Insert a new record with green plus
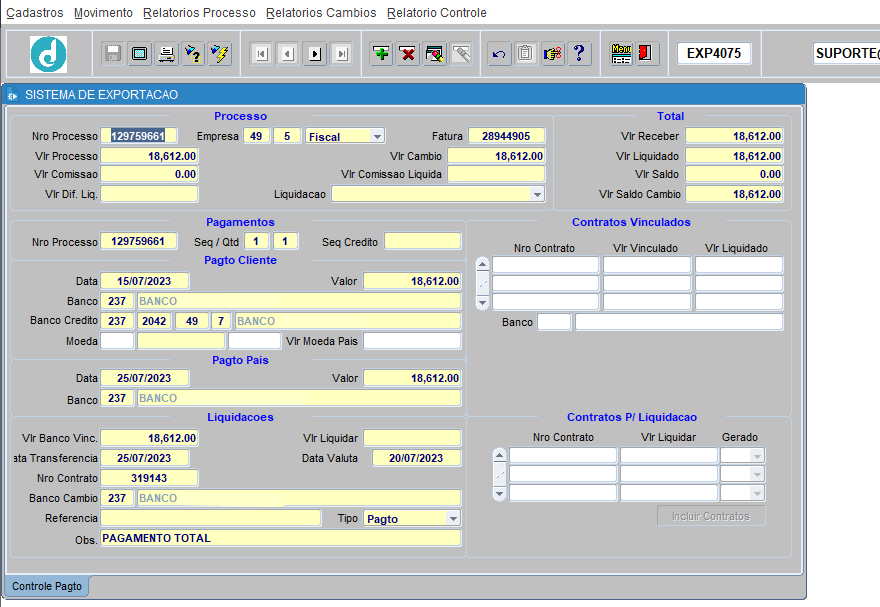Screen dimensions: 880x607 tap(382, 54)
